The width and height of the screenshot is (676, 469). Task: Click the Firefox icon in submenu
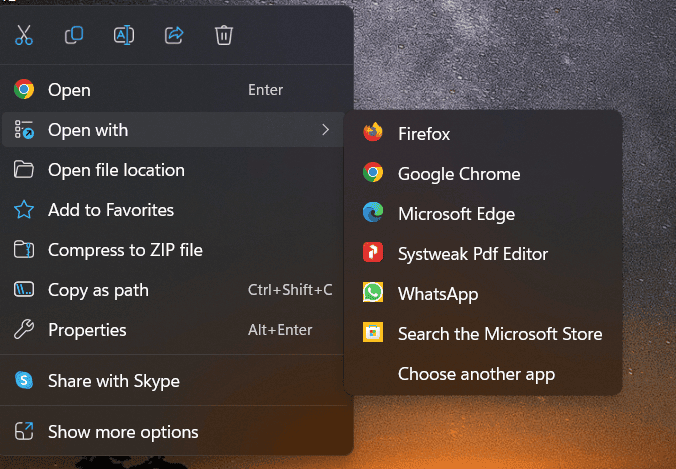[373, 133]
